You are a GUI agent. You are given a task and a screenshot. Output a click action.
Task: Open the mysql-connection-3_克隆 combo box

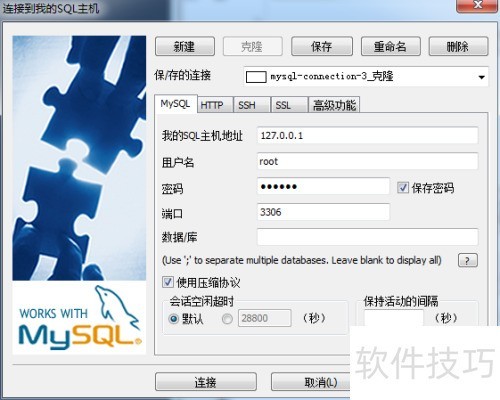(x=366, y=77)
